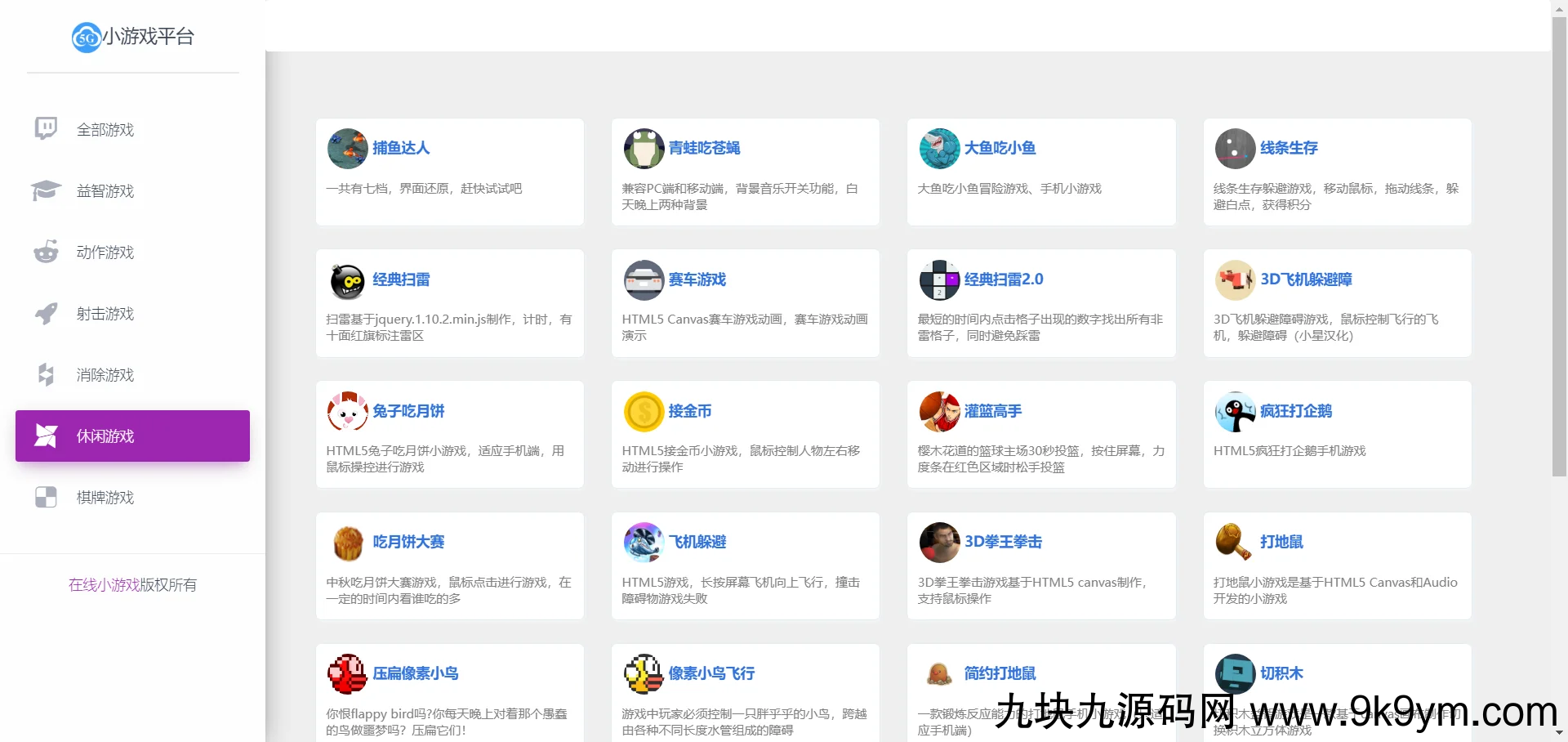Select the 益智游戏 category

coord(105,191)
